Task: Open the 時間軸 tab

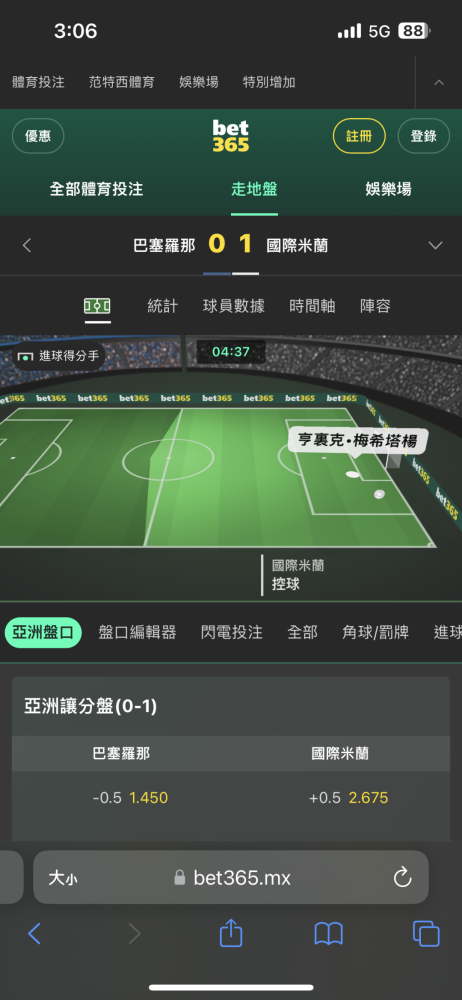Action: (x=312, y=306)
